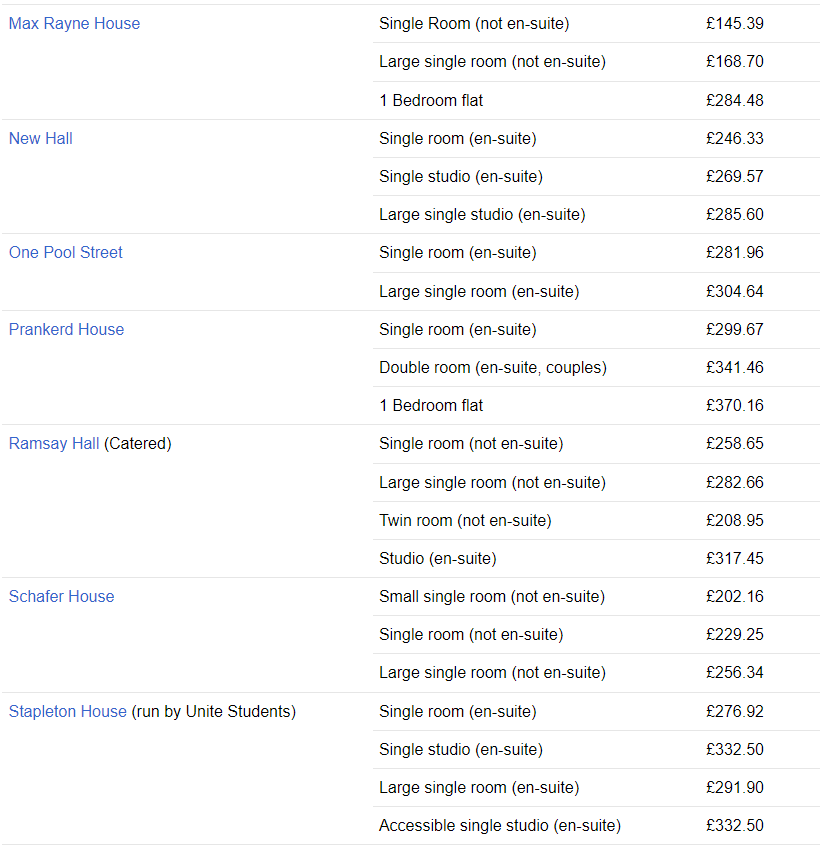Image resolution: width=826 pixels, height=847 pixels.
Task: Open the Stapleton House link
Action: click(68, 711)
